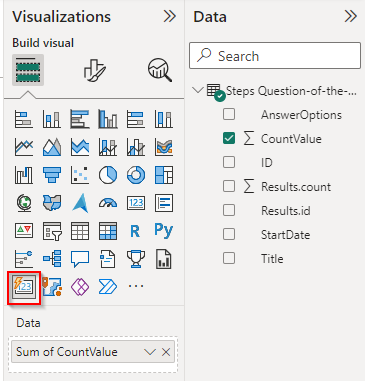The height and width of the screenshot is (381, 365).
Task: Uncheck the CountValue field
Action: click(x=229, y=138)
